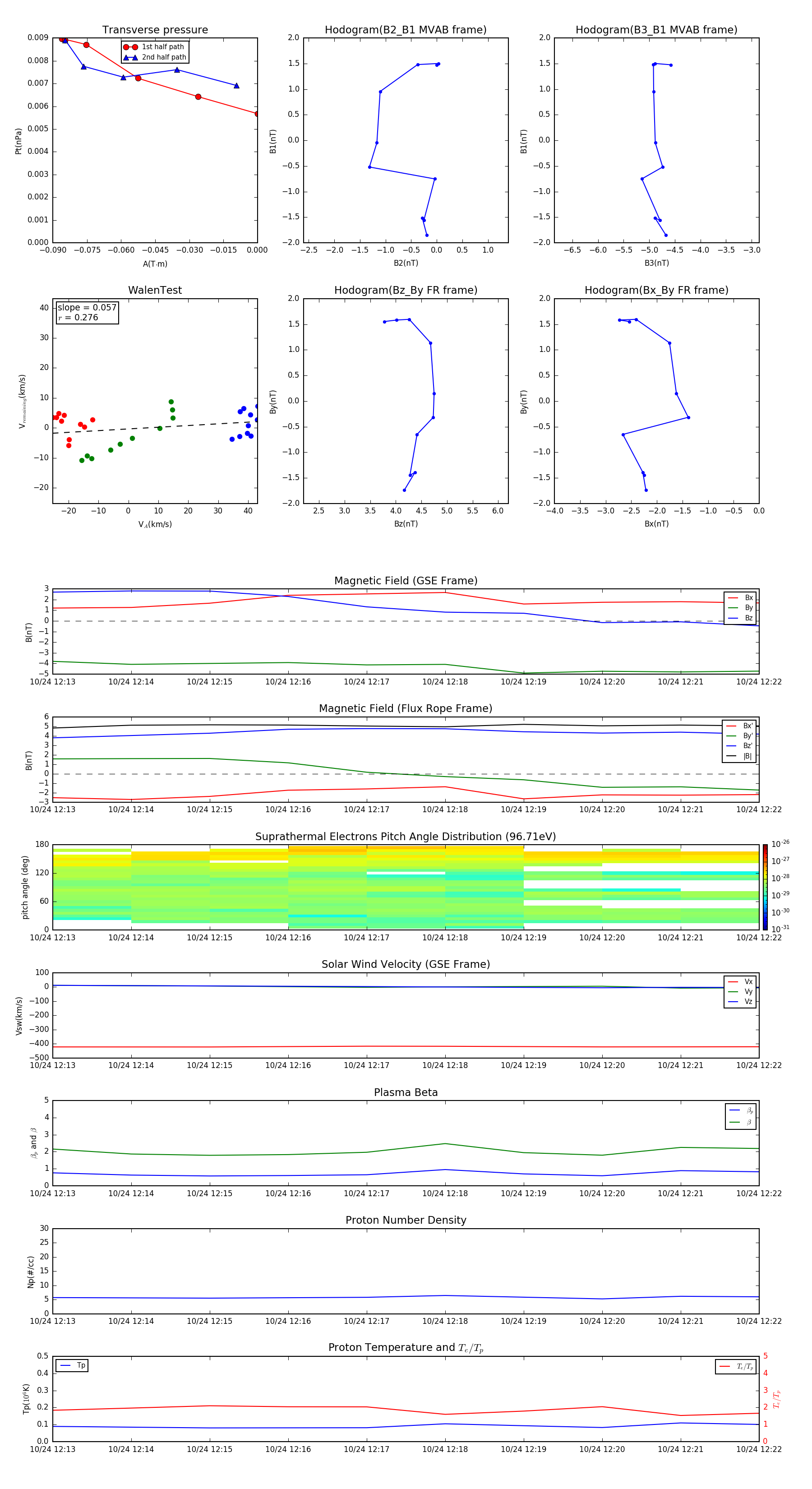Click the "Hodogram(B2_B1 MVAB frame)" title
Viewport: 812px width, 1489px height.
point(406,30)
